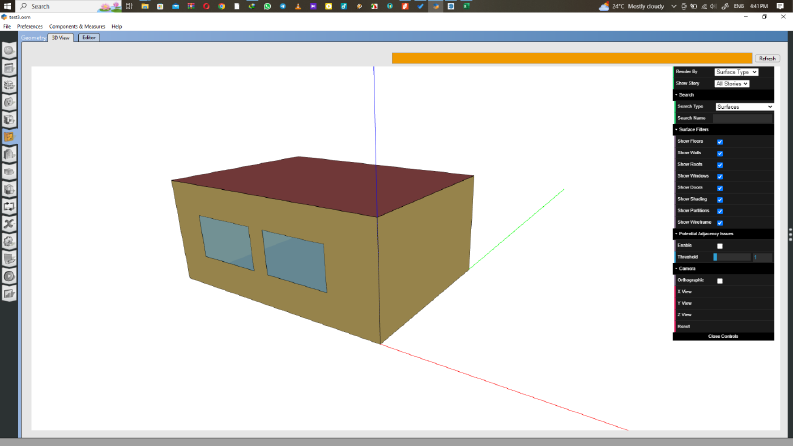
Task: Open the Measures tab in the sidebar
Action: tap(9, 258)
